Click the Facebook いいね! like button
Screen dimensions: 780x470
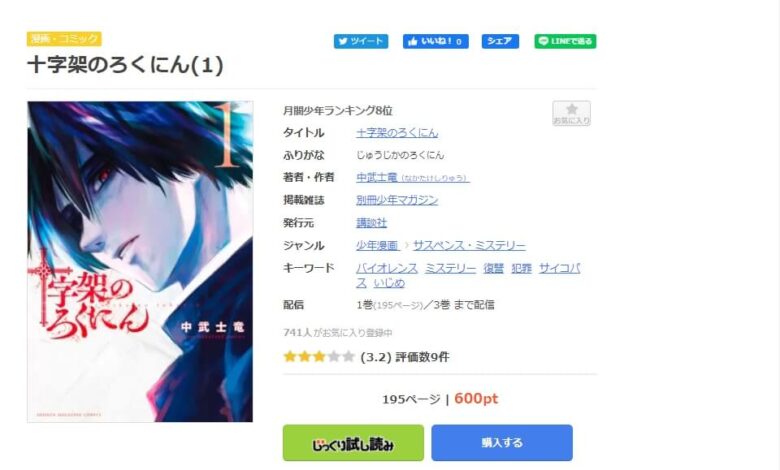pyautogui.click(x=435, y=41)
